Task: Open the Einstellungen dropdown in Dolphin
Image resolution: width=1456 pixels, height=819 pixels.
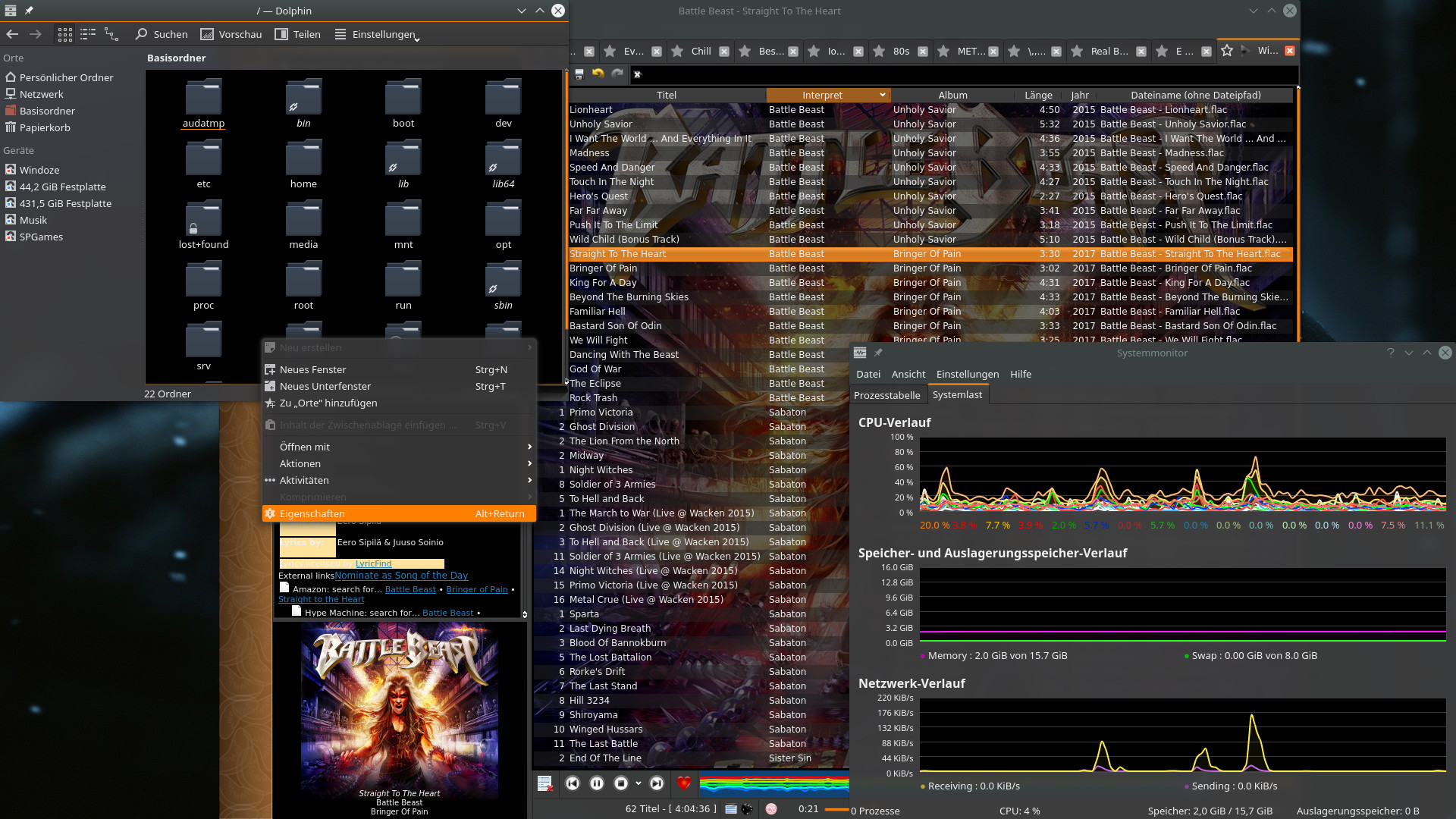Action: pos(378,34)
